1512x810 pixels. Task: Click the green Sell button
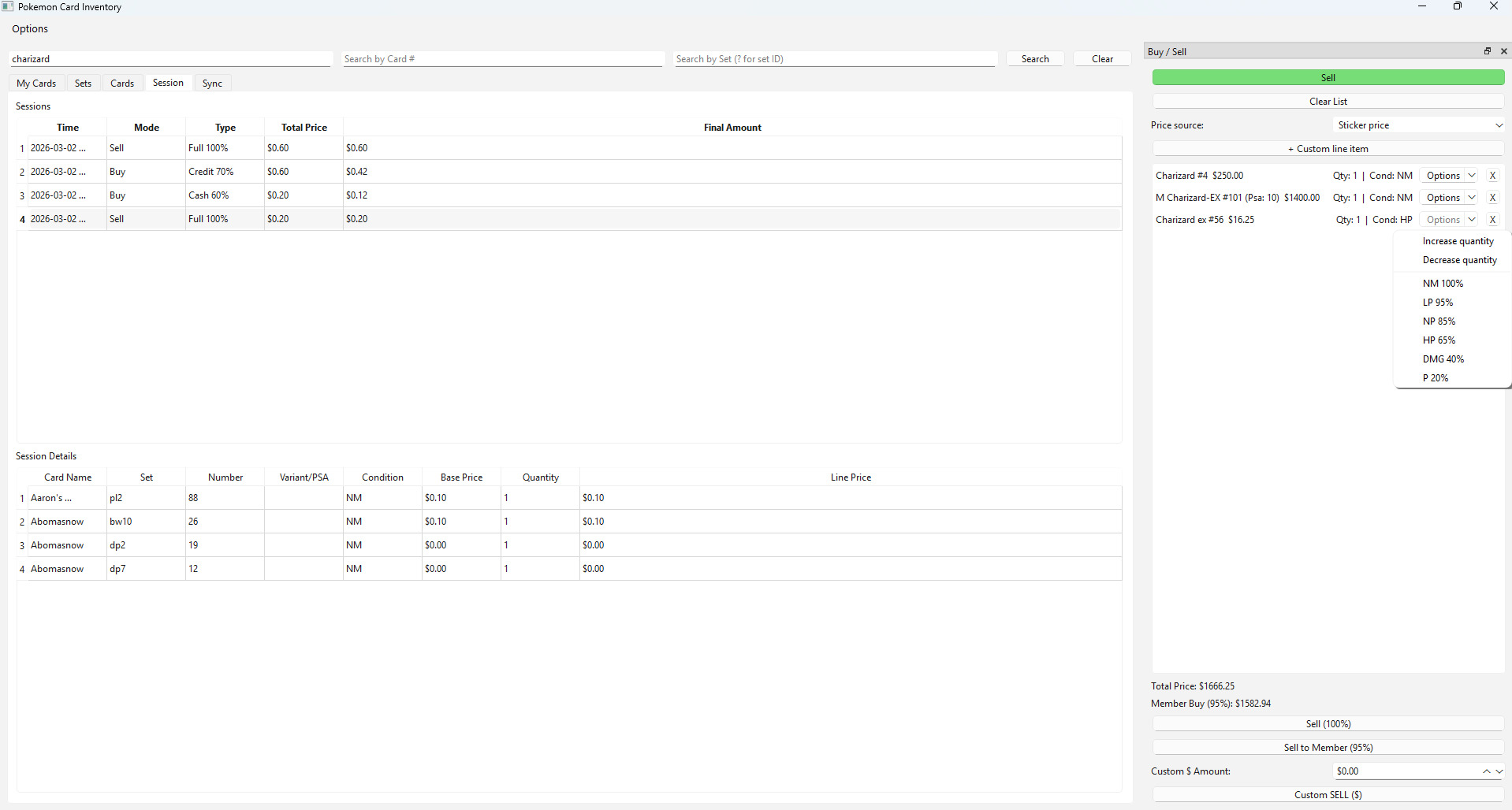coord(1327,77)
